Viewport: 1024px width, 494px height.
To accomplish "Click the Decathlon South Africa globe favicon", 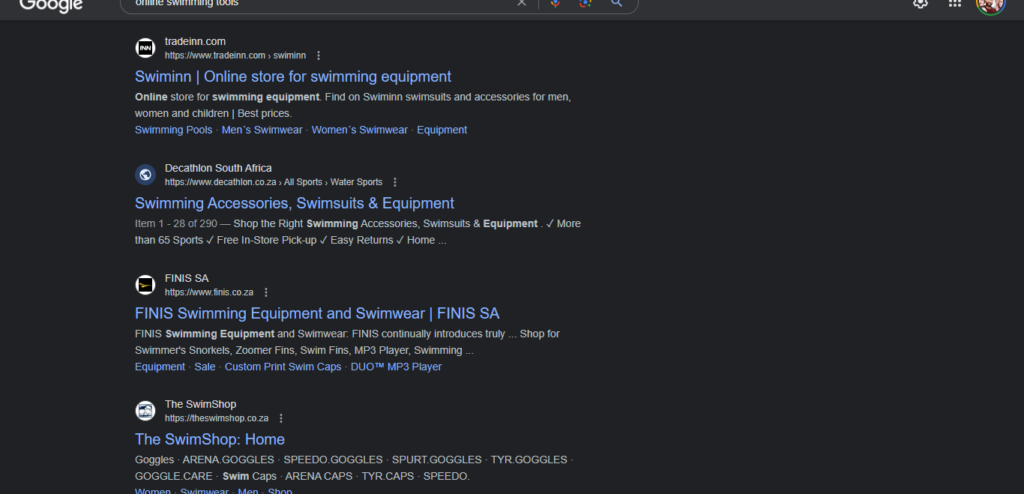I will tap(146, 174).
